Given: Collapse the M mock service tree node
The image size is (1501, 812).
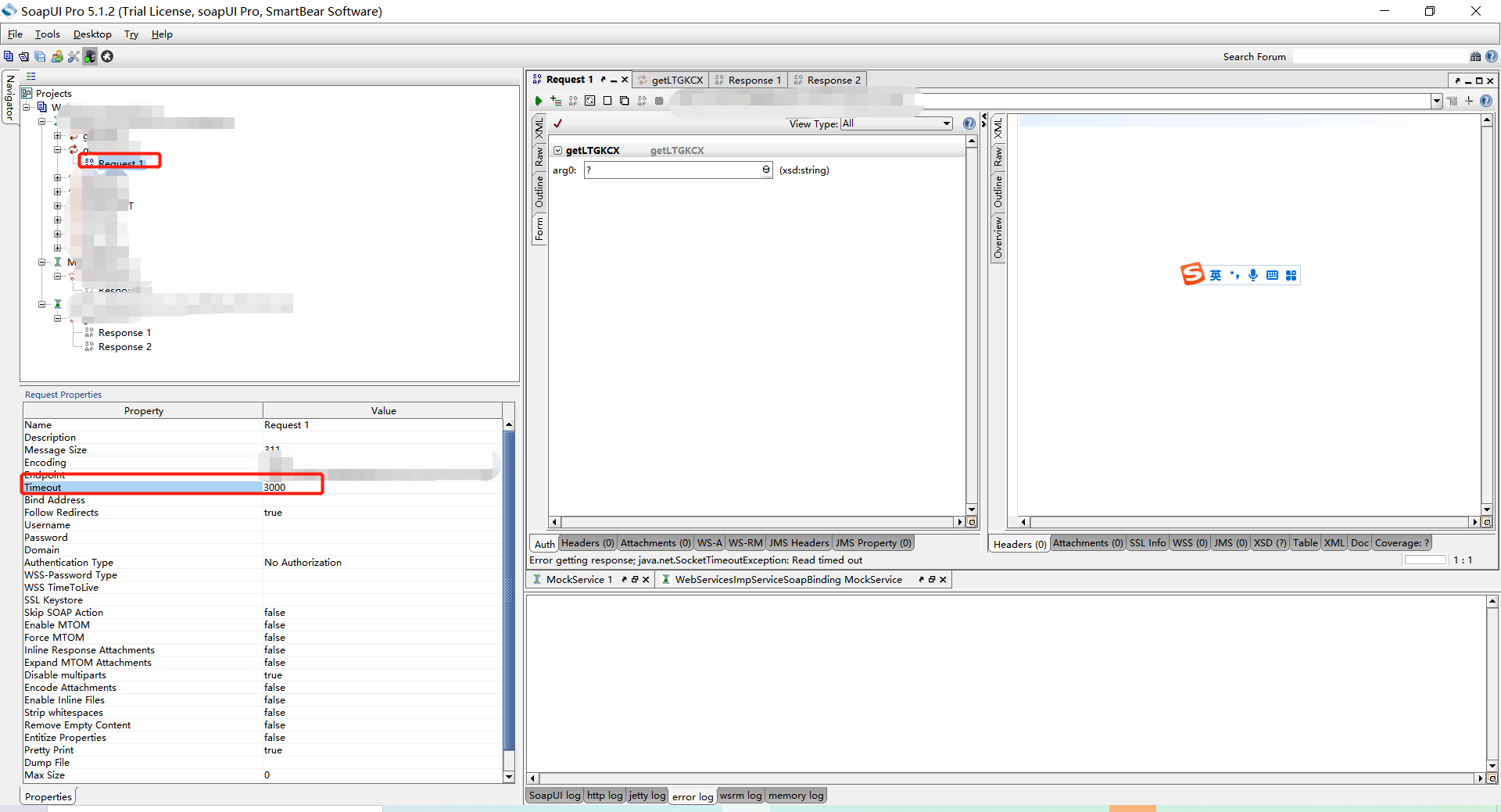Looking at the screenshot, I should [42, 262].
